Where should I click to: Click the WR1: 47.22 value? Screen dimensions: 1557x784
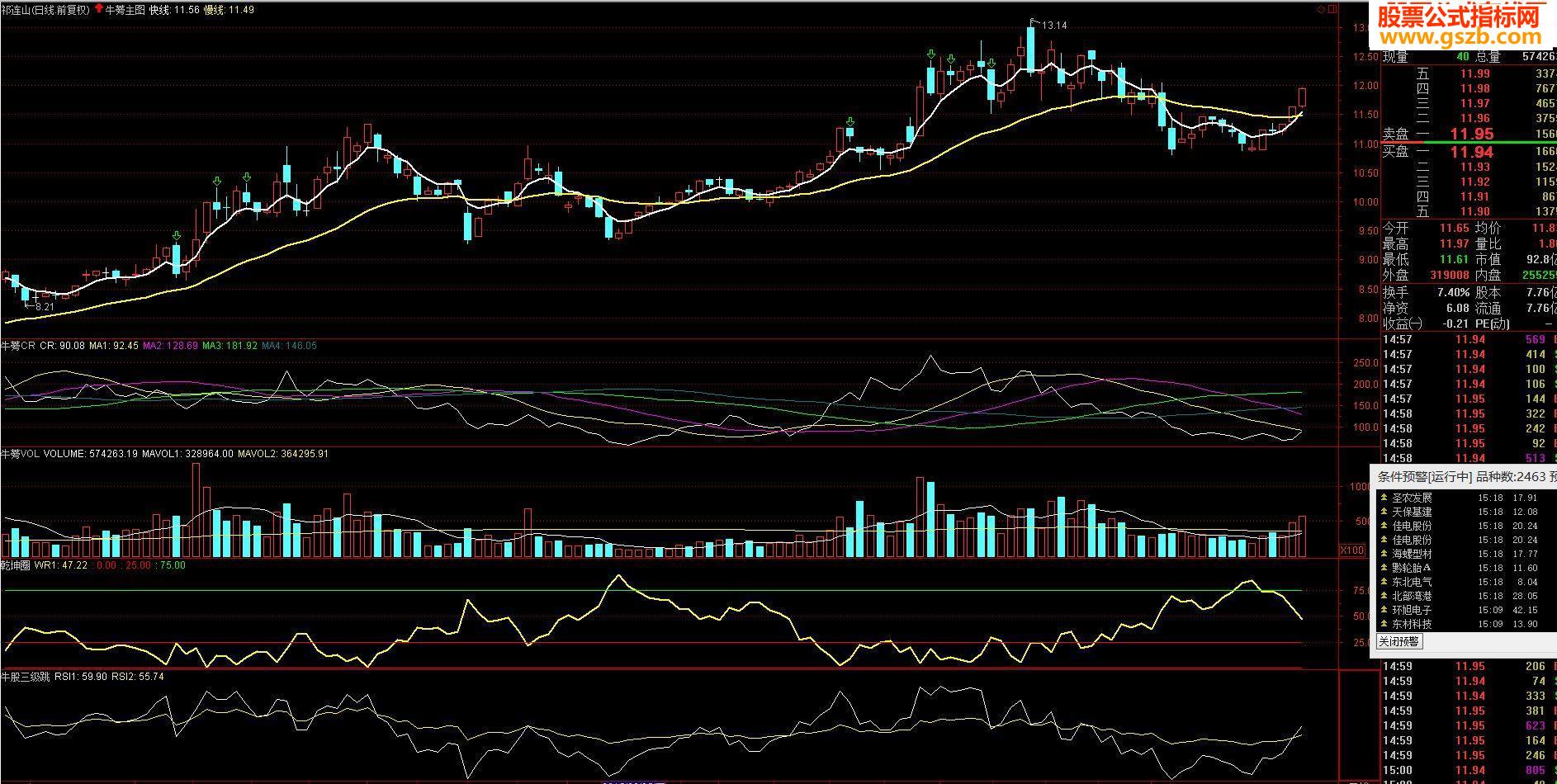[61, 565]
